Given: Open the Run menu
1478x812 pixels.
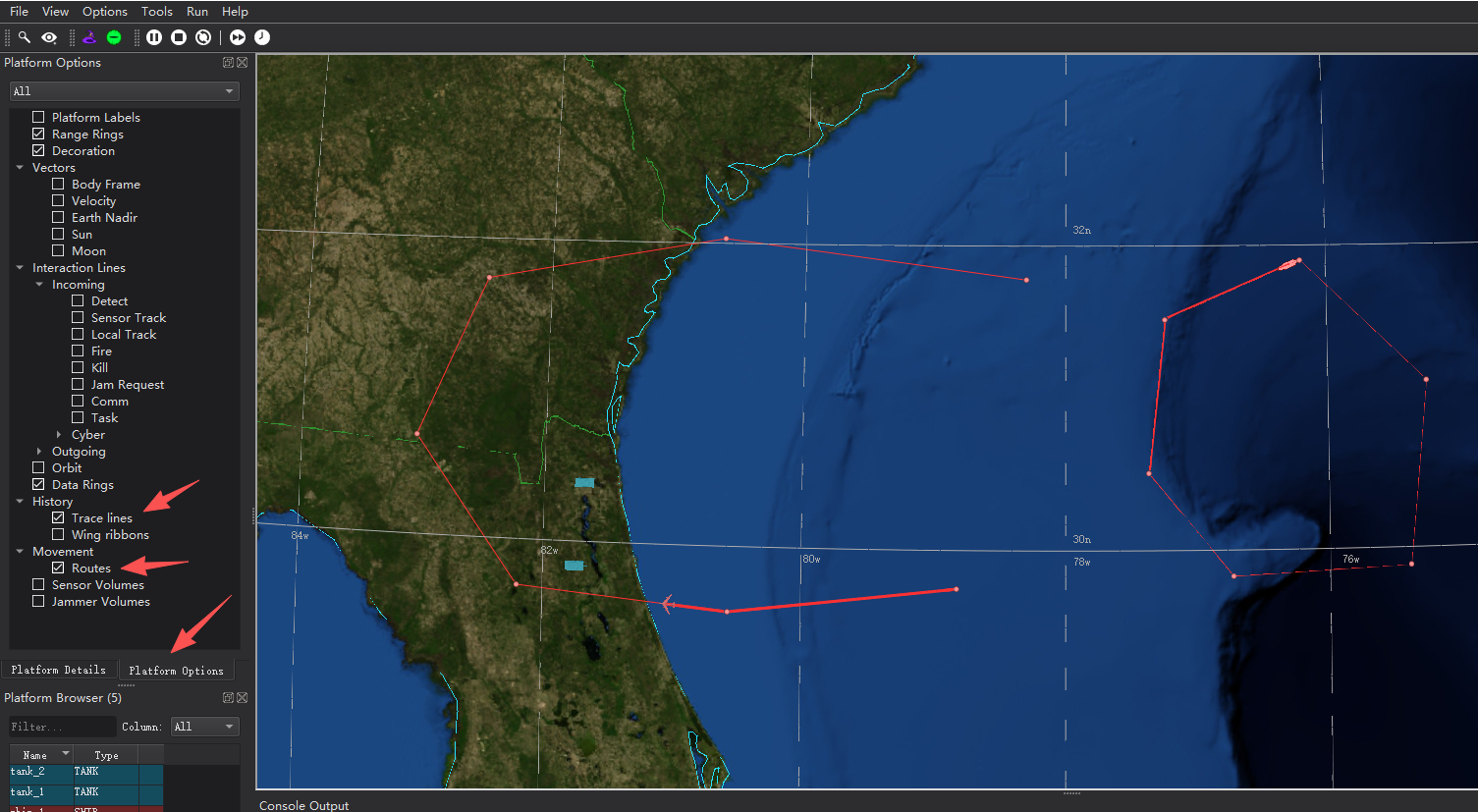Looking at the screenshot, I should point(197,12).
